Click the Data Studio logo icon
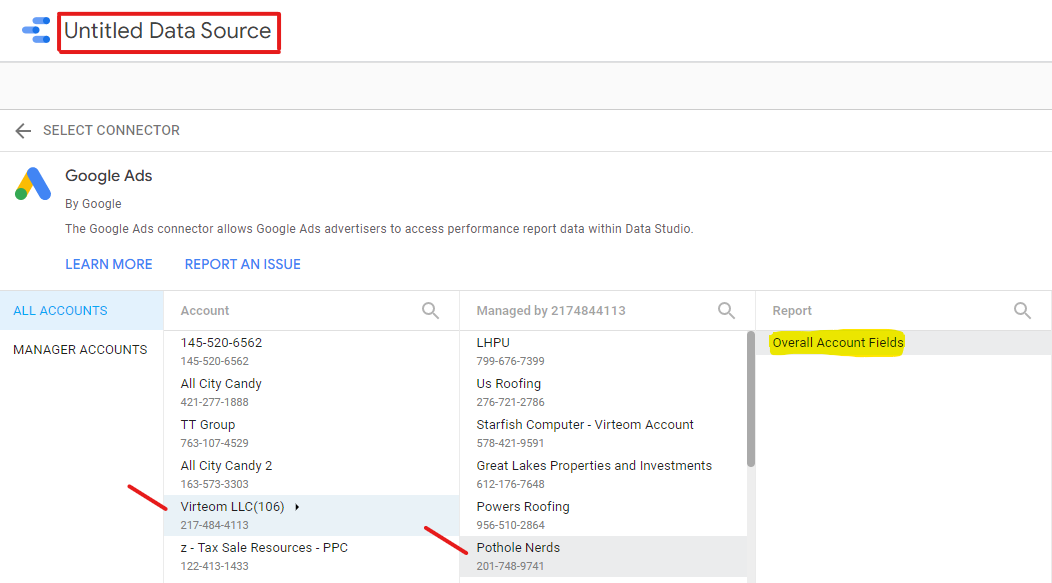The image size is (1052, 583). [x=36, y=30]
